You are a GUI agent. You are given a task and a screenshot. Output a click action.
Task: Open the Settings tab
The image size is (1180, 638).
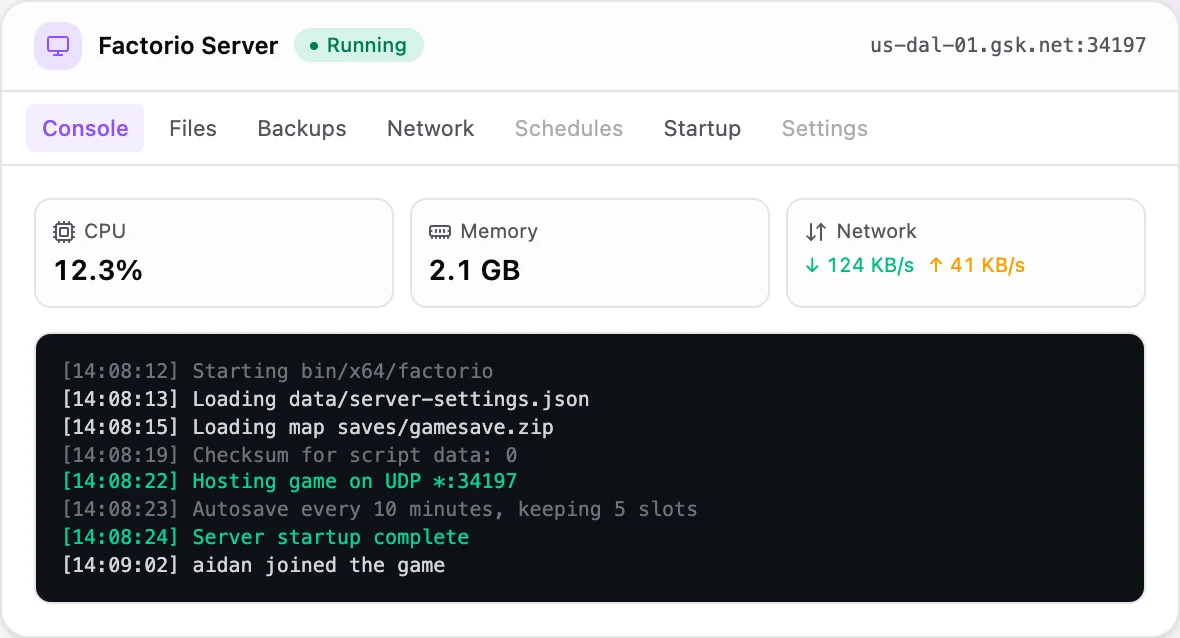pos(825,128)
